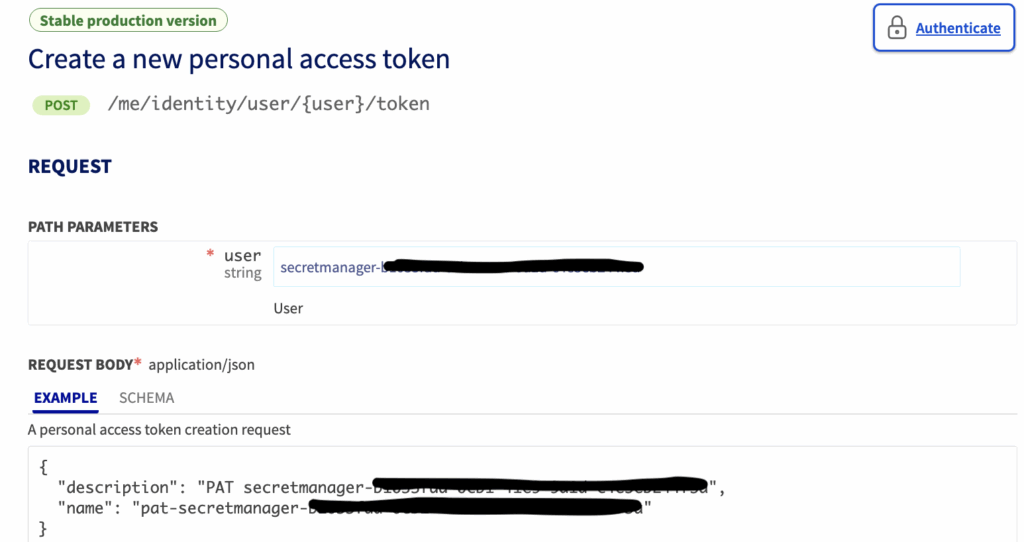
Task: Click the padlock icon beside Authenticate
Action: coord(897,28)
